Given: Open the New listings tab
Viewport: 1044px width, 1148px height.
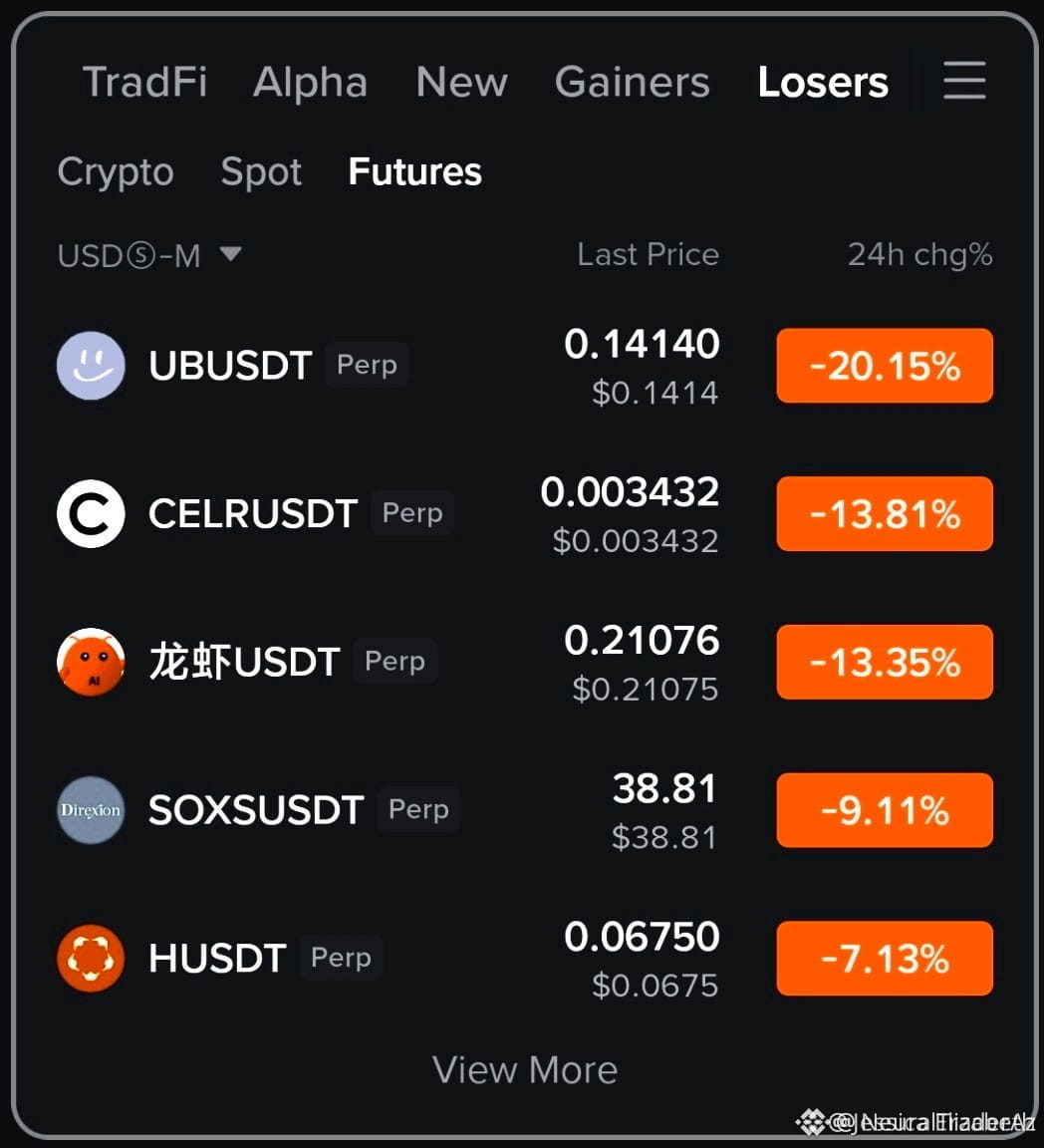Looking at the screenshot, I should 462,82.
